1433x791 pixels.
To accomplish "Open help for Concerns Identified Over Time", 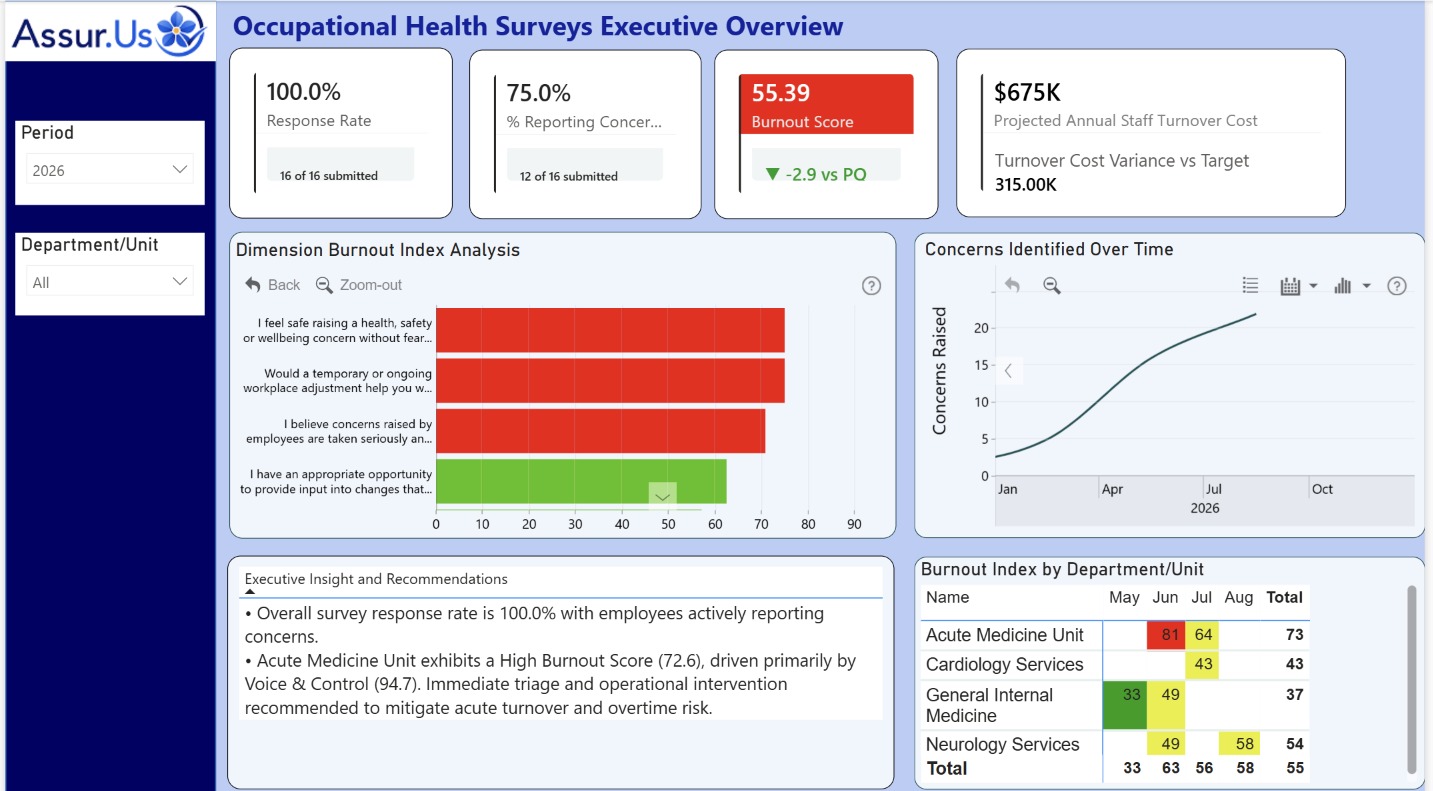I will click(1397, 286).
